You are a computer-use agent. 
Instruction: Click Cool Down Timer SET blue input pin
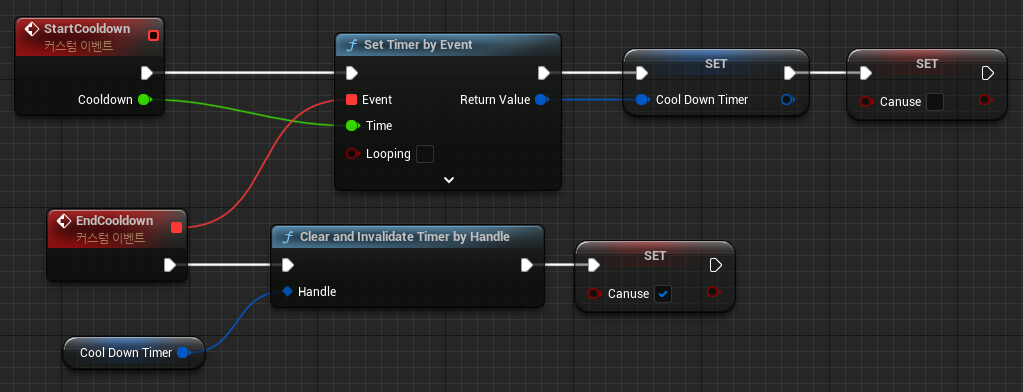pyautogui.click(x=643, y=100)
